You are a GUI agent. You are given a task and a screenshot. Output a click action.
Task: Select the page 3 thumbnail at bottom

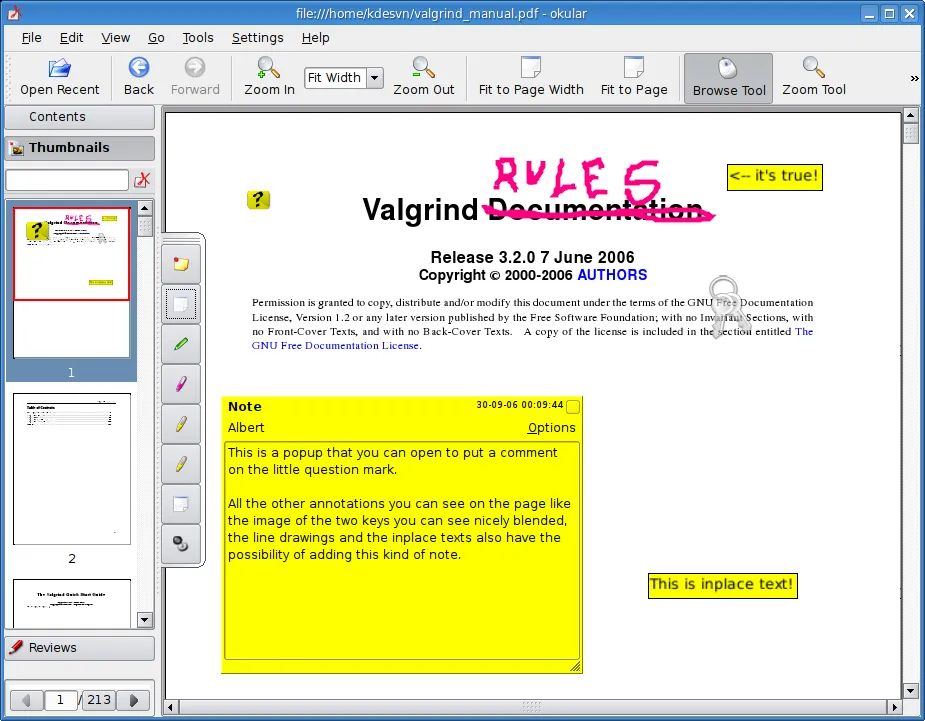pyautogui.click(x=71, y=604)
